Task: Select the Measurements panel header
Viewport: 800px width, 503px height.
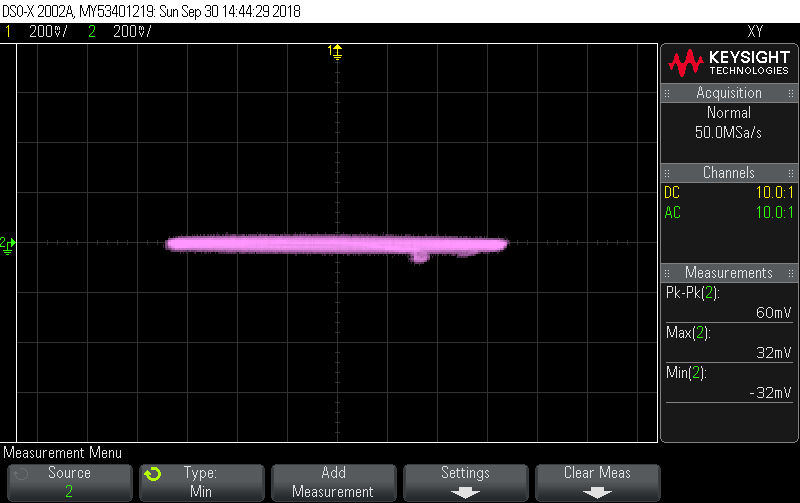Action: pos(729,272)
